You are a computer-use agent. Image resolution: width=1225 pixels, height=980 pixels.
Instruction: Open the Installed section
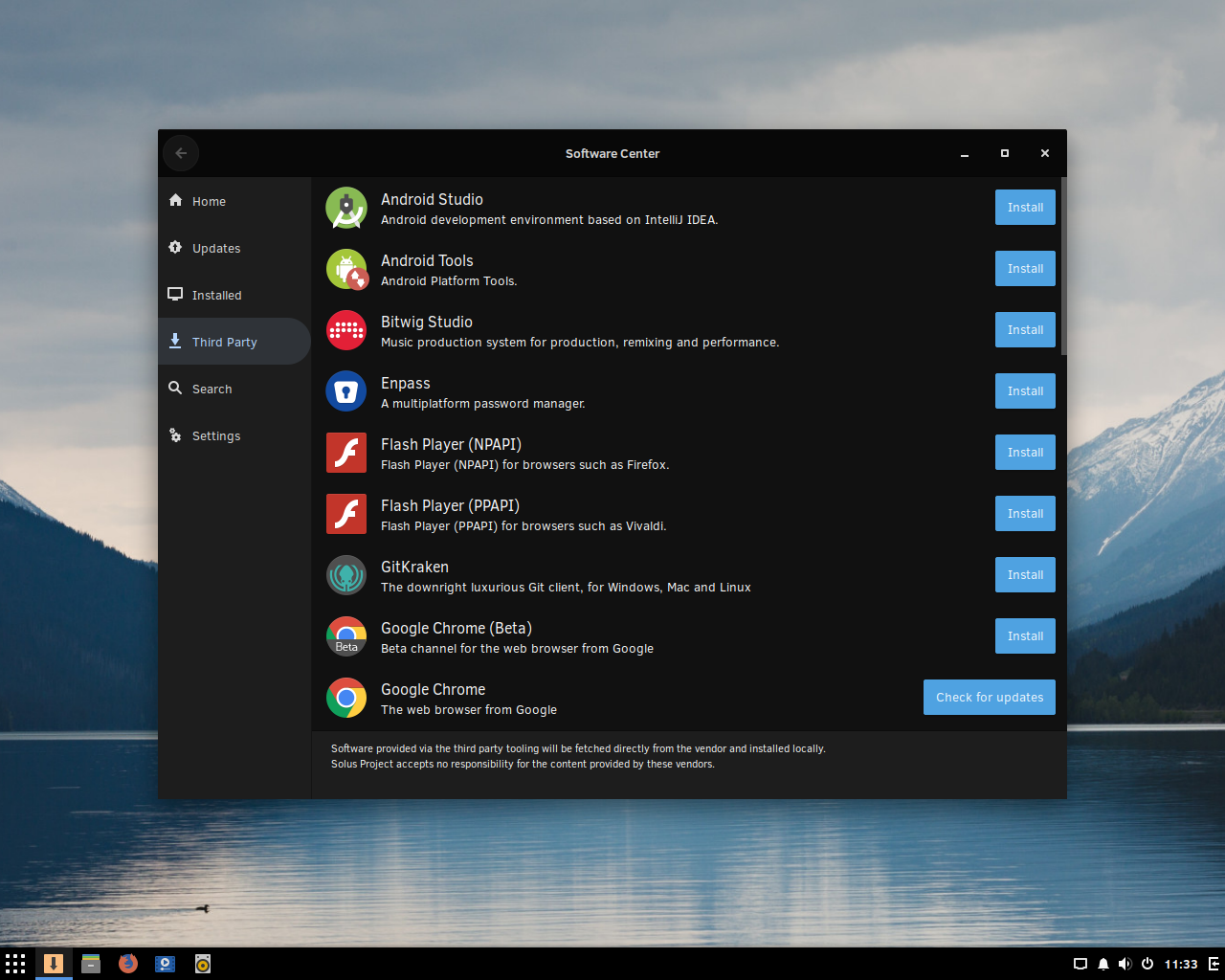click(234, 295)
